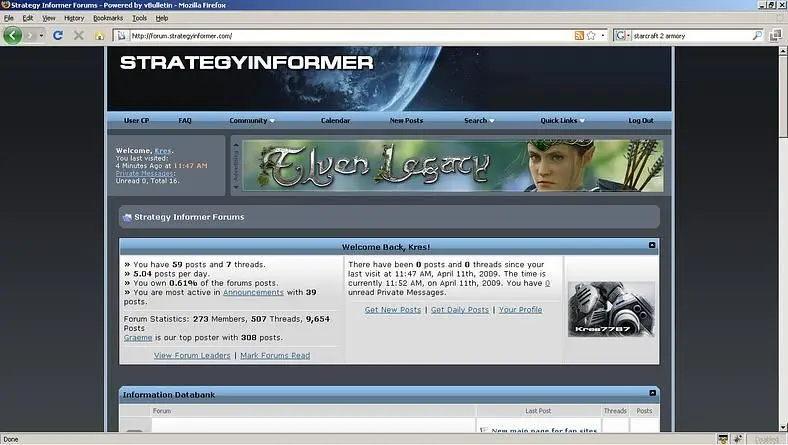Viewport: 788px width, 445px height.
Task: Click the Threads column header
Action: (615, 411)
